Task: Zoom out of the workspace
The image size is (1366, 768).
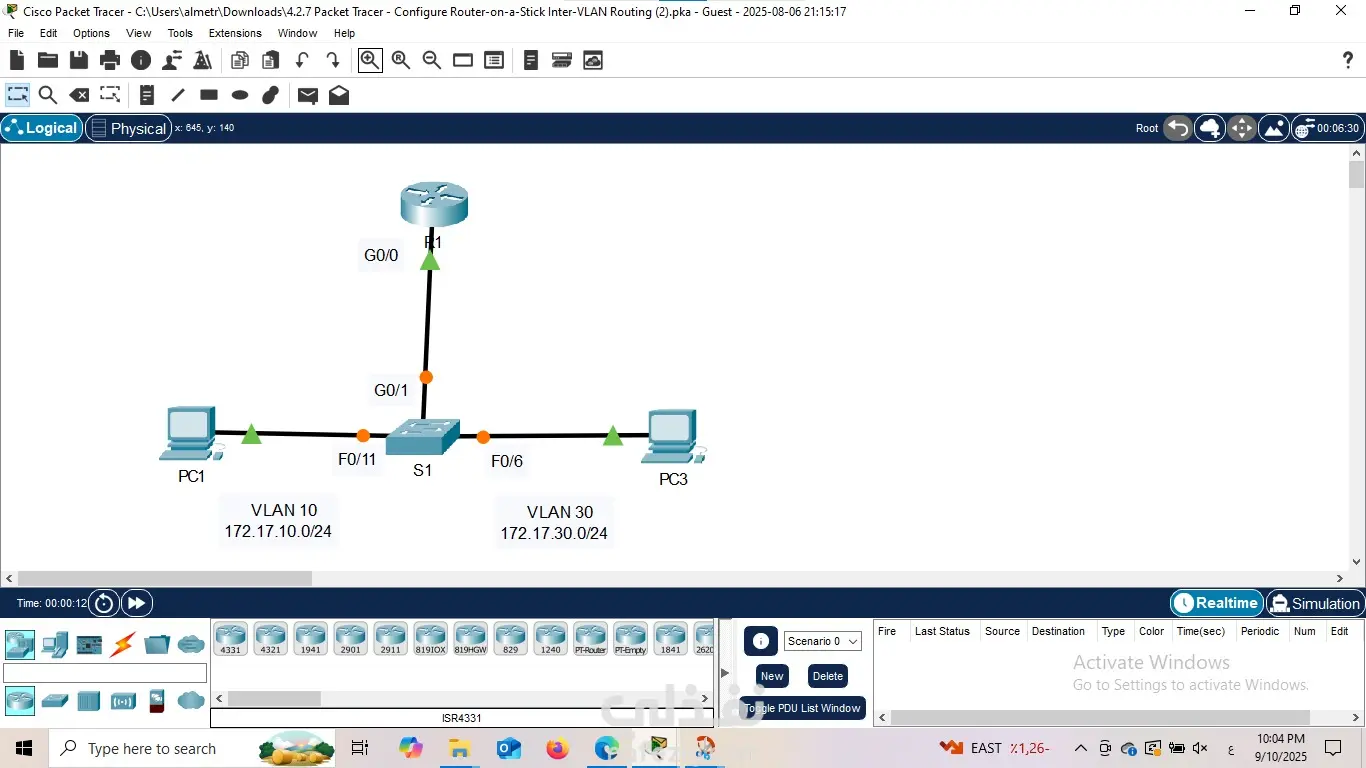Action: tap(432, 60)
